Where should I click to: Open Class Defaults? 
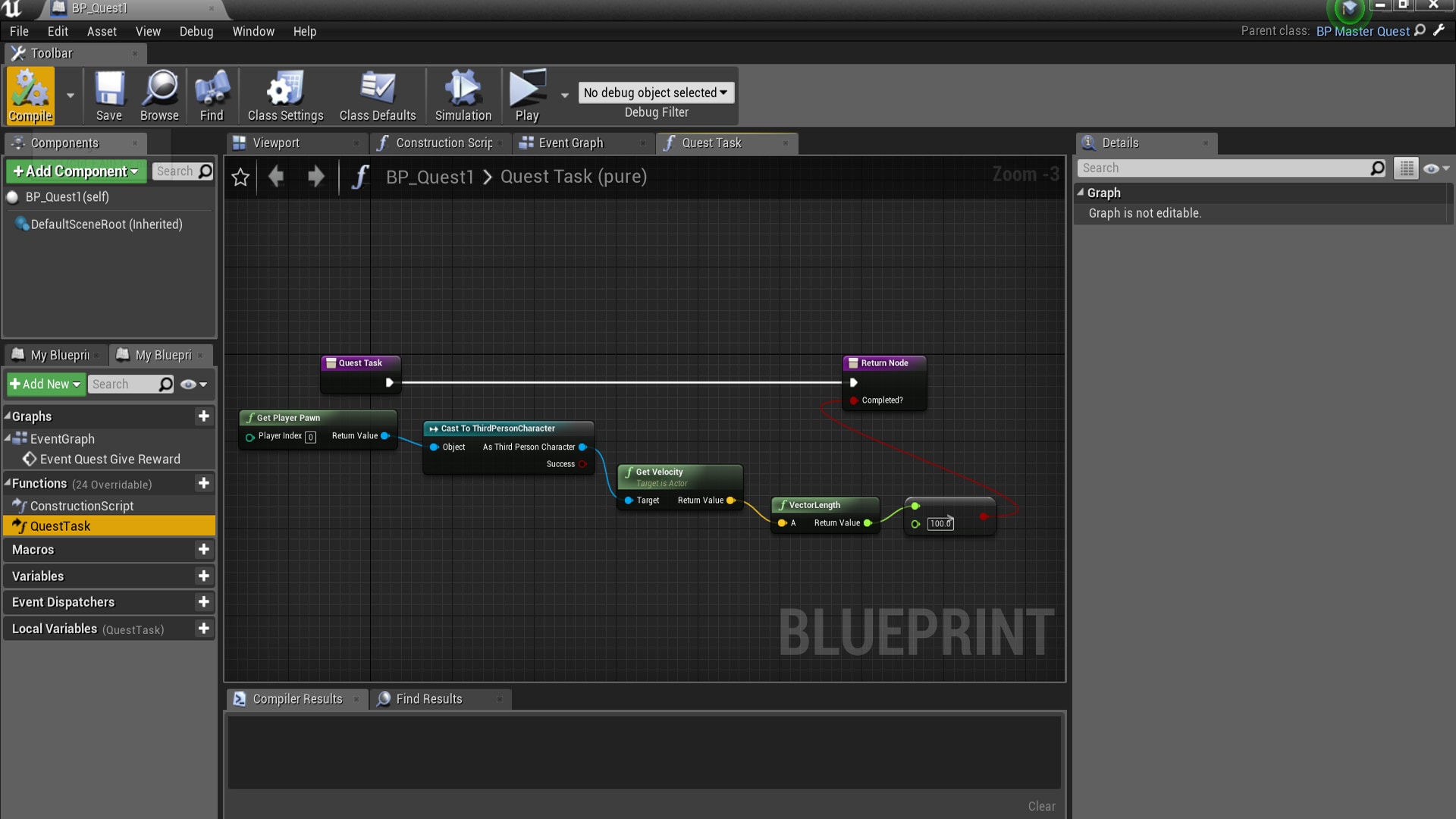pyautogui.click(x=377, y=95)
